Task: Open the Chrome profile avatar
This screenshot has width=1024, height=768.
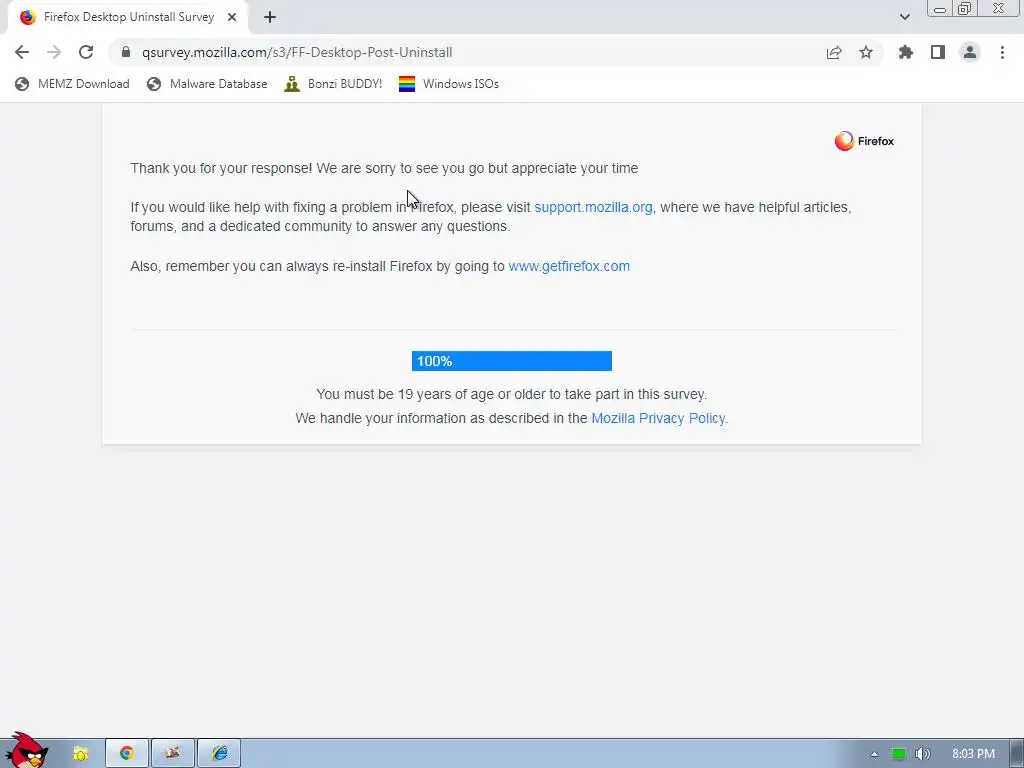Action: 970,52
